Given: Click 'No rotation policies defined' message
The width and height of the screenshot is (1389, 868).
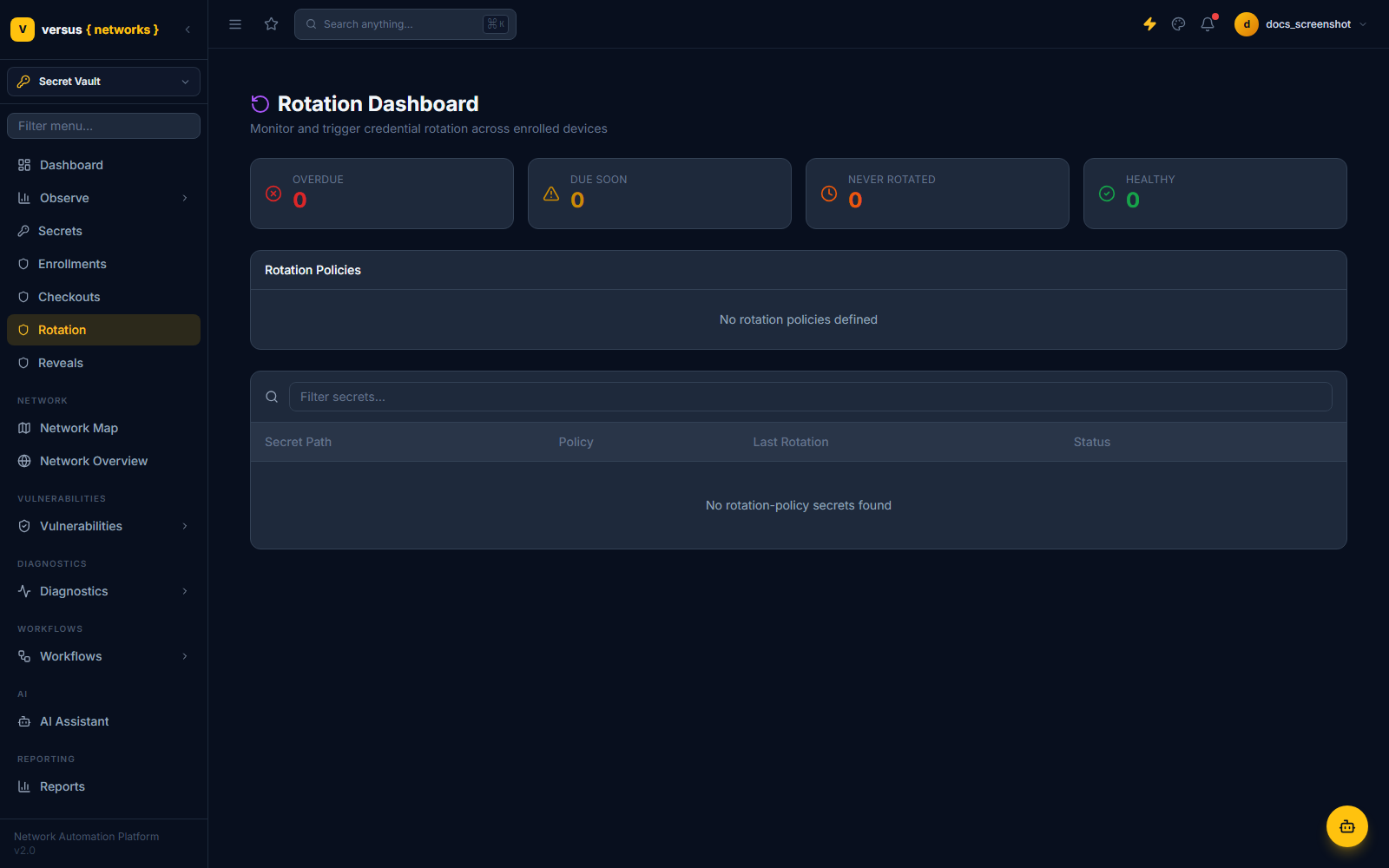Looking at the screenshot, I should (x=799, y=319).
